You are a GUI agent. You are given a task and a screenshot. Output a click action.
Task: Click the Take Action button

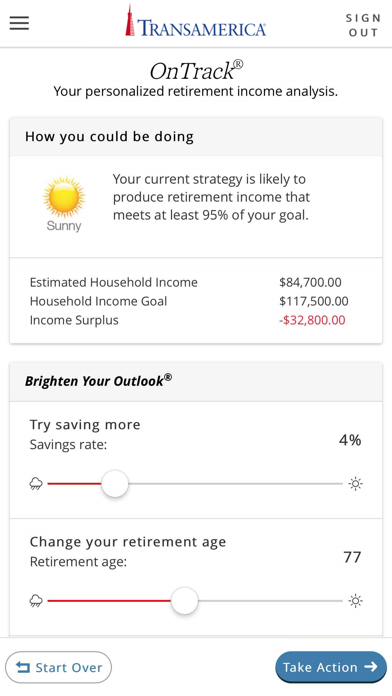pyautogui.click(x=331, y=667)
